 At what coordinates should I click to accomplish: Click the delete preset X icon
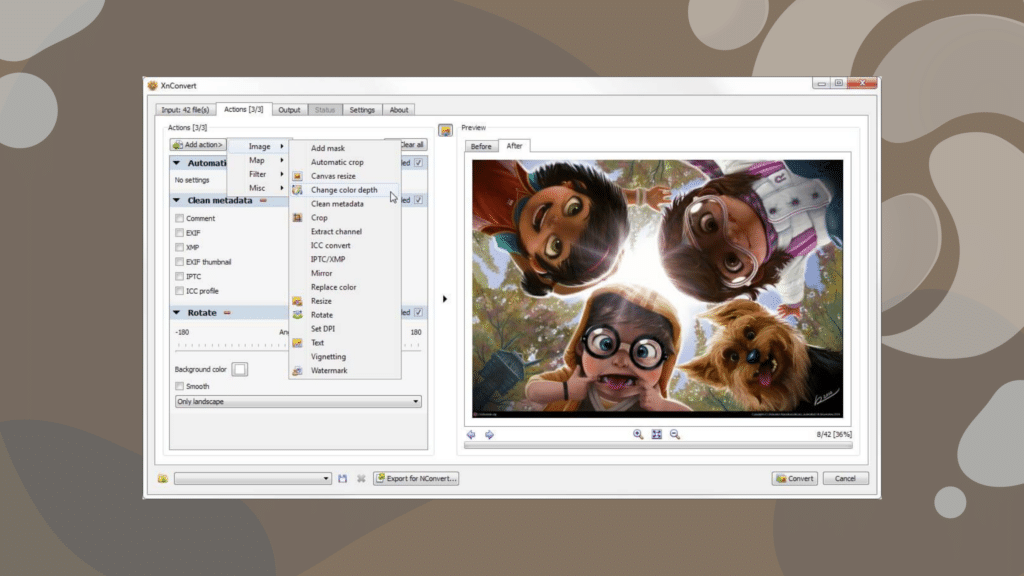click(x=361, y=479)
